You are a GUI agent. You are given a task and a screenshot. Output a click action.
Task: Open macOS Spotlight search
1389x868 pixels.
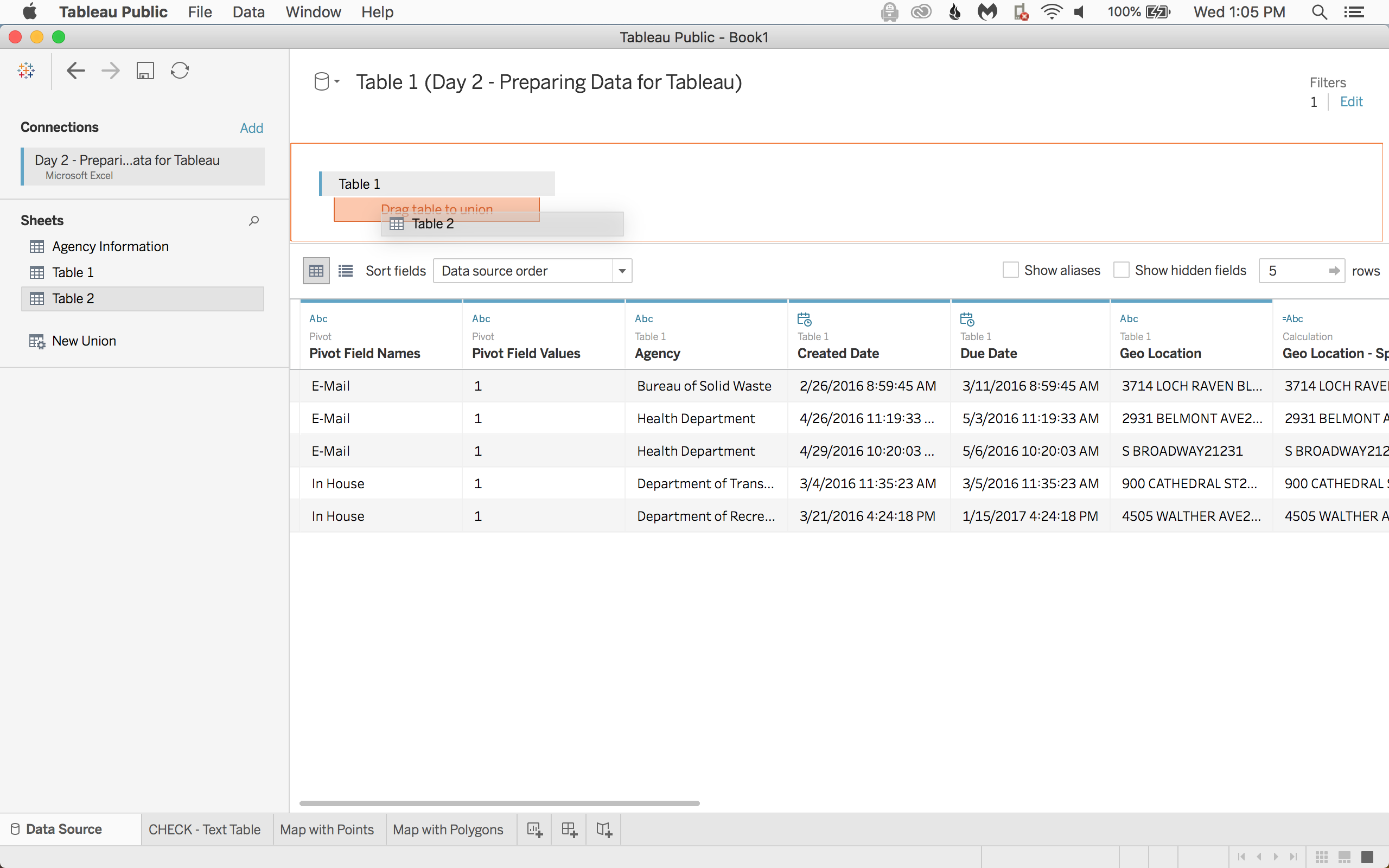(x=1320, y=12)
